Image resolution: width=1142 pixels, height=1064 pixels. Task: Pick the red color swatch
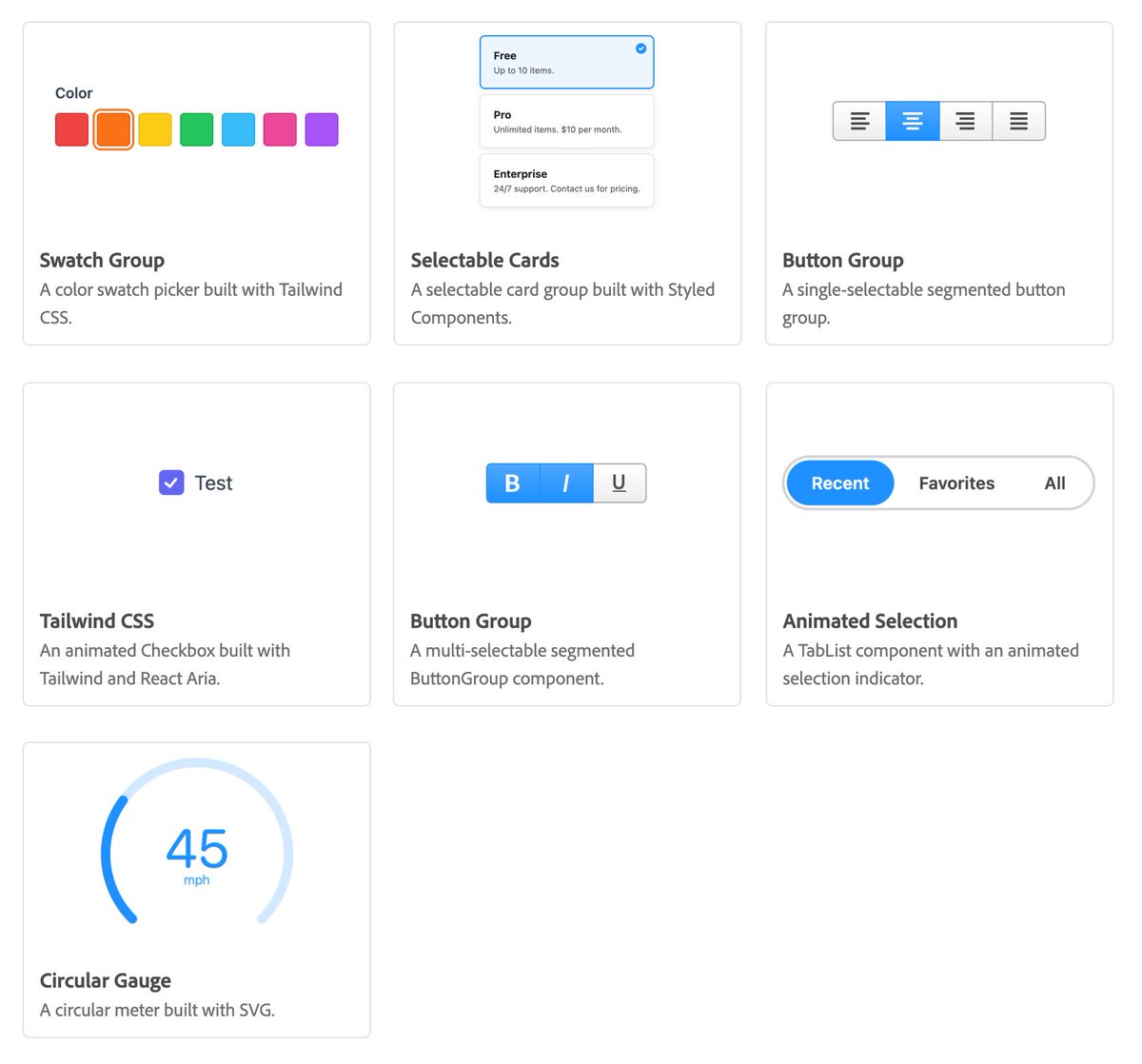pyautogui.click(x=71, y=129)
